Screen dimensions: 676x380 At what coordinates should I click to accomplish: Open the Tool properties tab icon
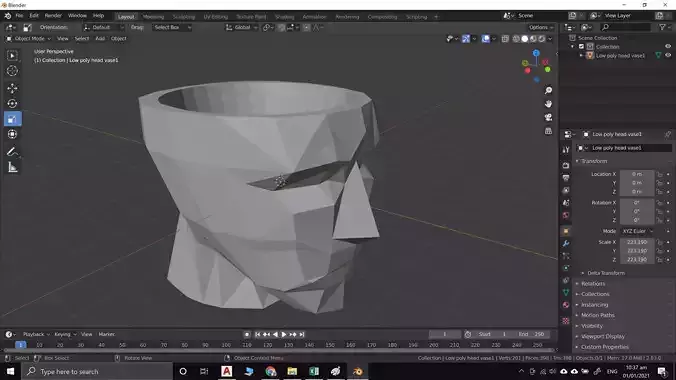[566, 149]
